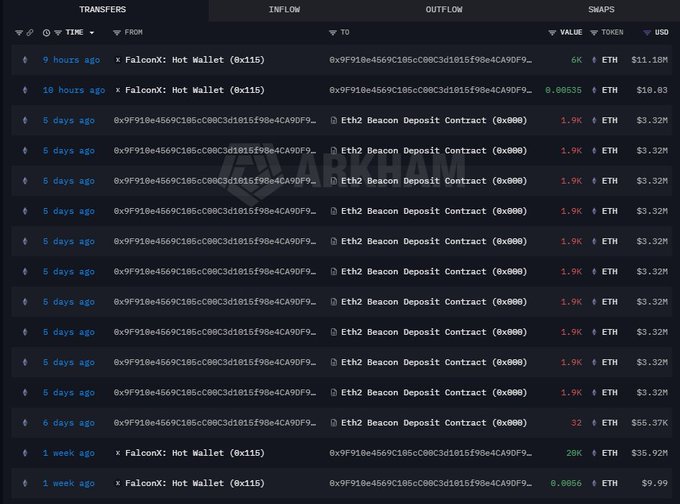Click the $9.99 USD amount
Screen dimensions: 680x504
click(x=654, y=483)
